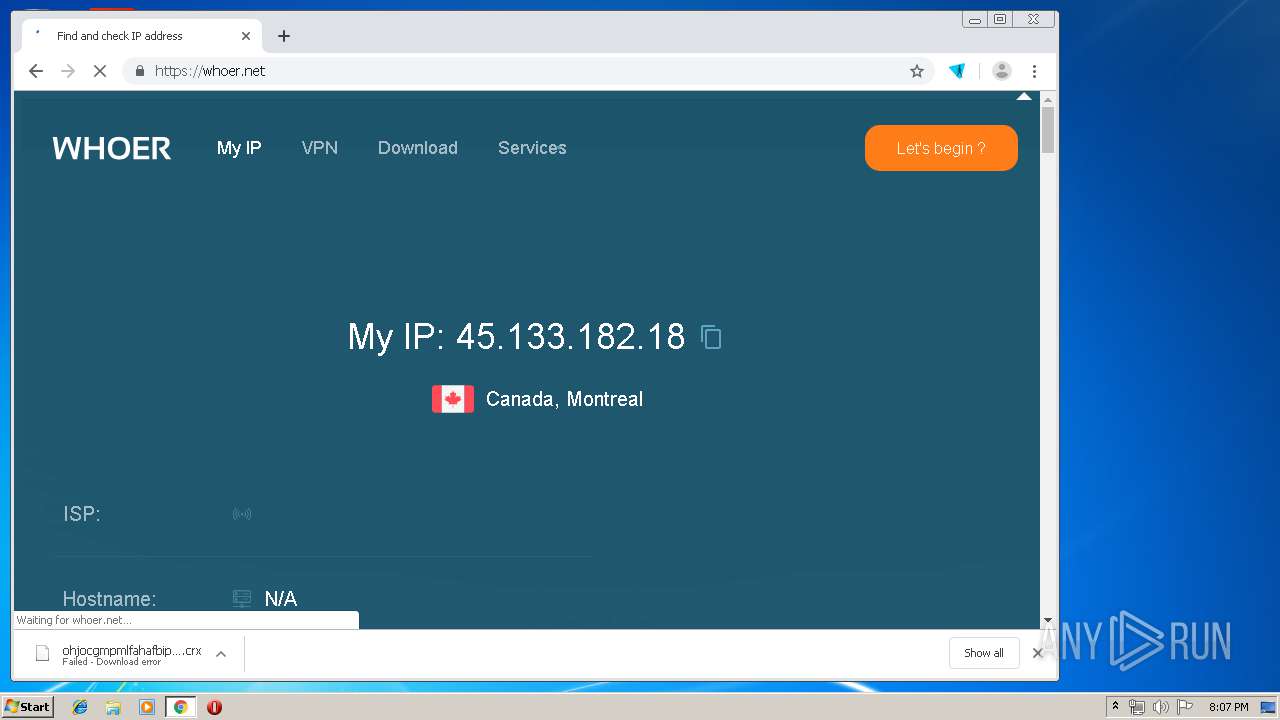Click the 8:07 PM taskbar clock
Screen dimensions: 1280x720
pyautogui.click(x=1229, y=707)
